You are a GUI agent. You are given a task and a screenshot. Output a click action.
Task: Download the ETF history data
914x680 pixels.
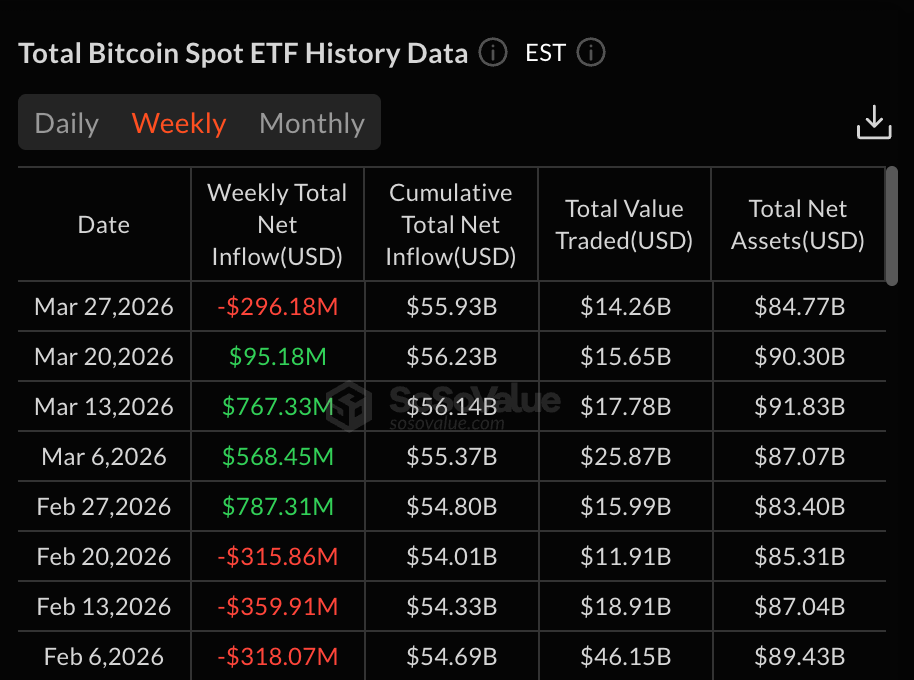[x=874, y=122]
